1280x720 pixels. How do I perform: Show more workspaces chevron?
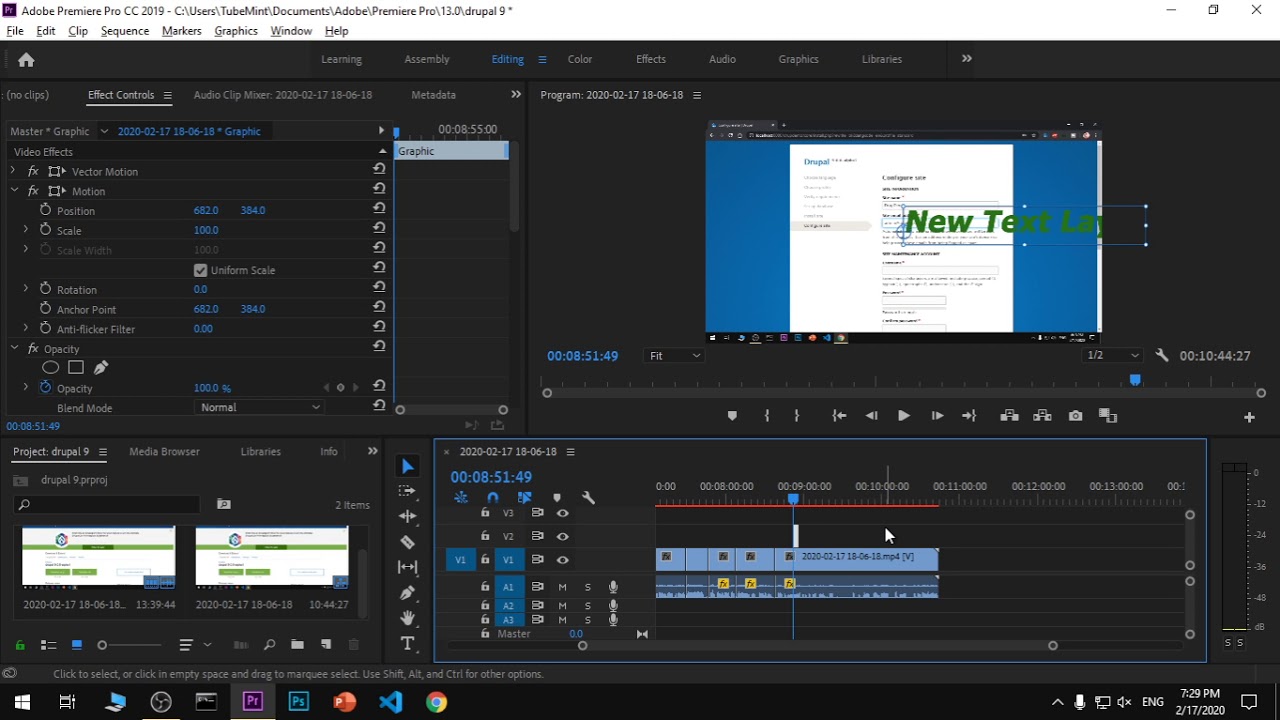point(966,58)
